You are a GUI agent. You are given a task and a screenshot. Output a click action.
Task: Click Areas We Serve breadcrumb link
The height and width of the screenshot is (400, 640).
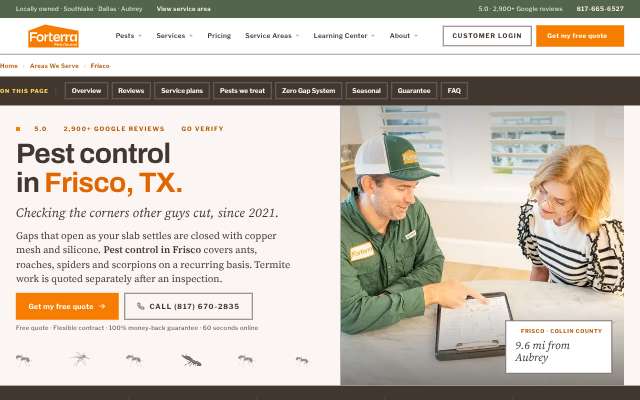click(x=54, y=66)
